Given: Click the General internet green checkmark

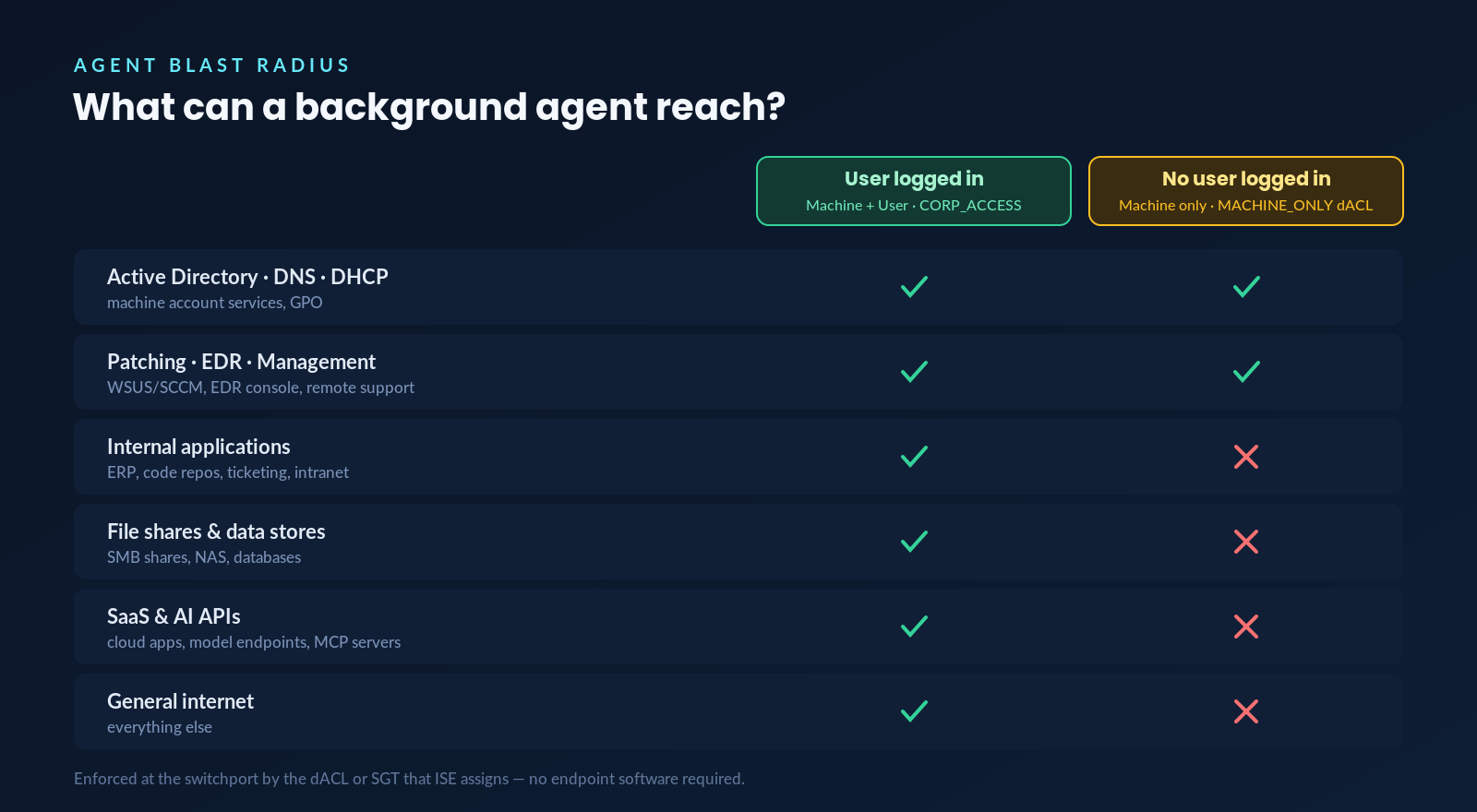Looking at the screenshot, I should (914, 711).
